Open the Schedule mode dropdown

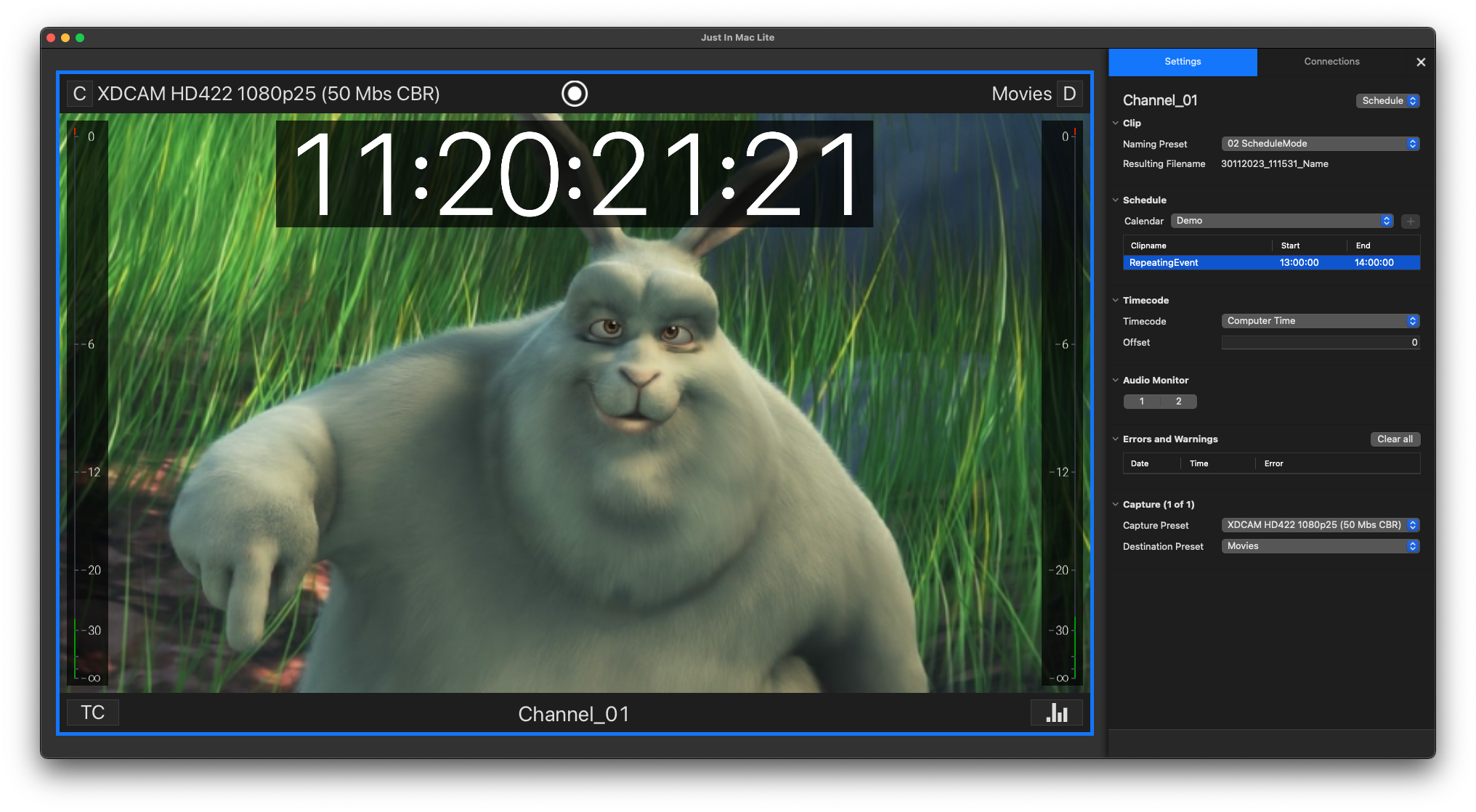(x=1387, y=101)
